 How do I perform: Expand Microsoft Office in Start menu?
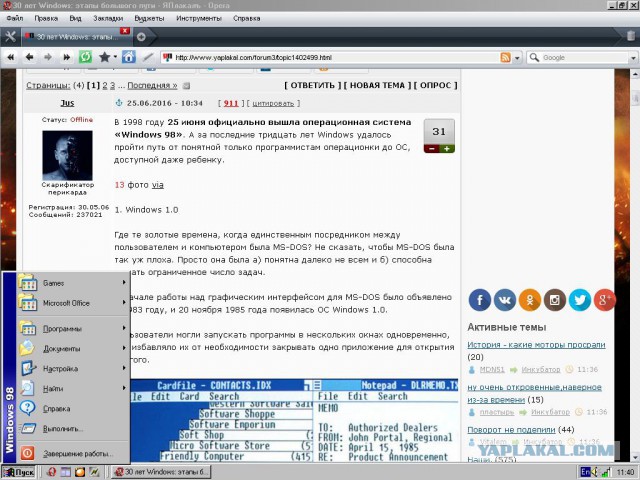click(x=73, y=303)
